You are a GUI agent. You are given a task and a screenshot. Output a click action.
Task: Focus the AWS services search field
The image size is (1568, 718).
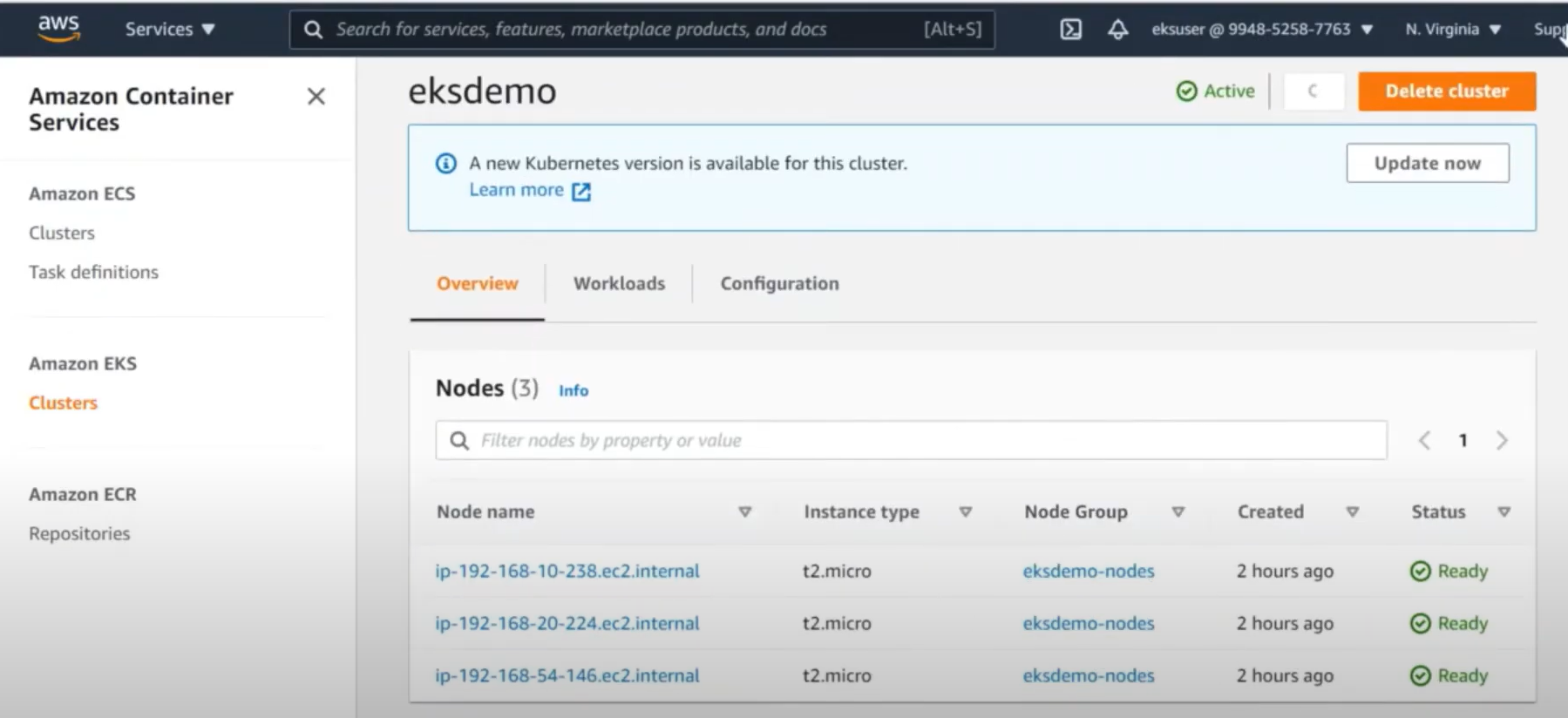pos(642,30)
